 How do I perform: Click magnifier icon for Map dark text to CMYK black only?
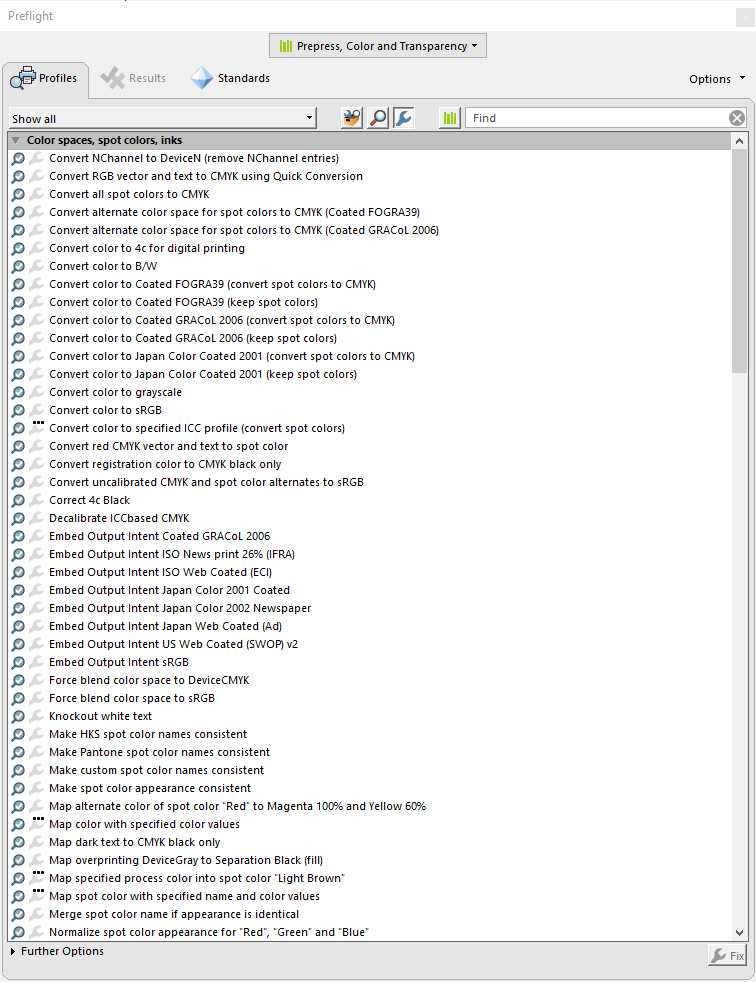18,842
